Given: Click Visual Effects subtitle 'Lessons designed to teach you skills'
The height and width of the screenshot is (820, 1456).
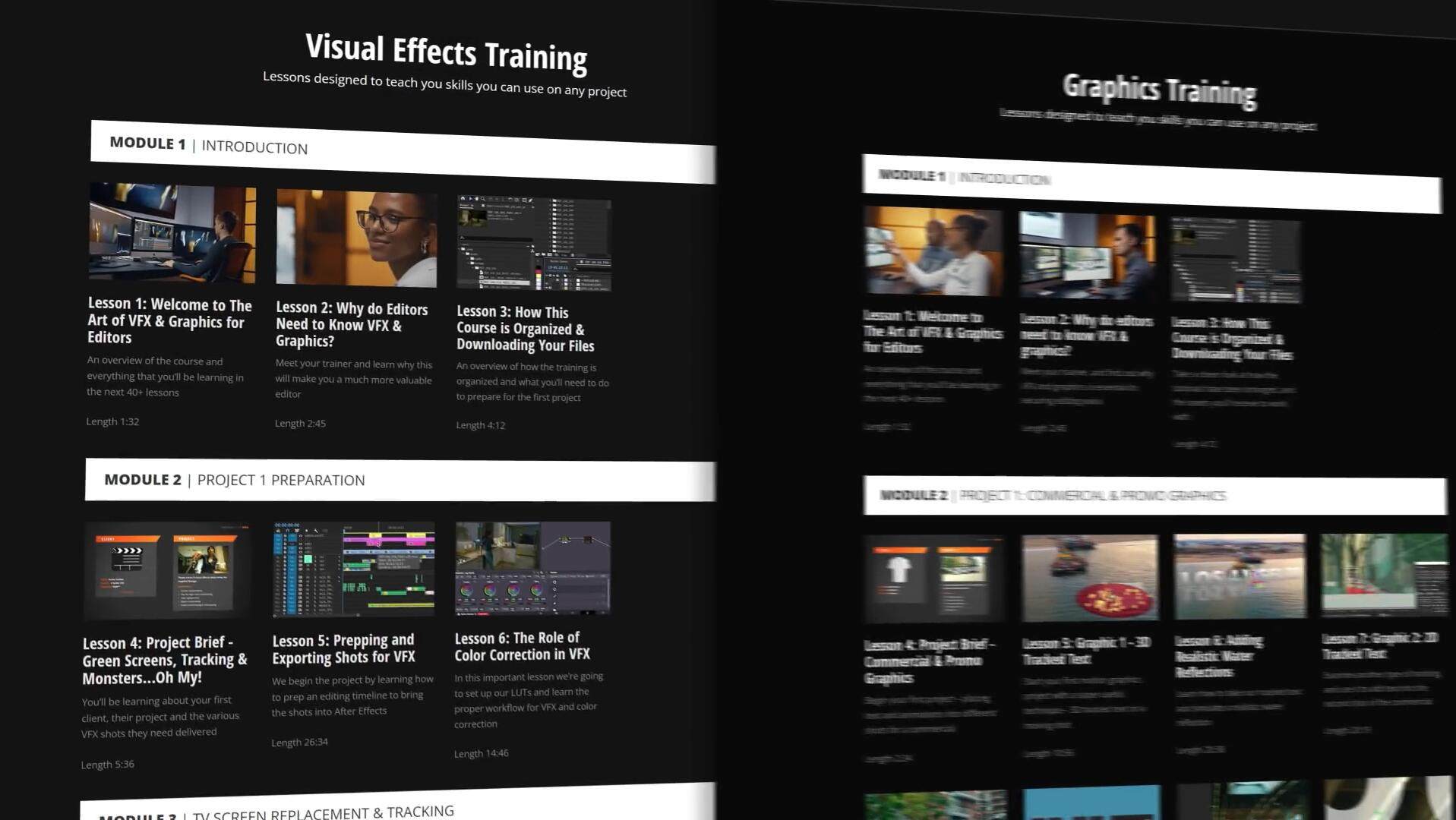Looking at the screenshot, I should (x=444, y=84).
